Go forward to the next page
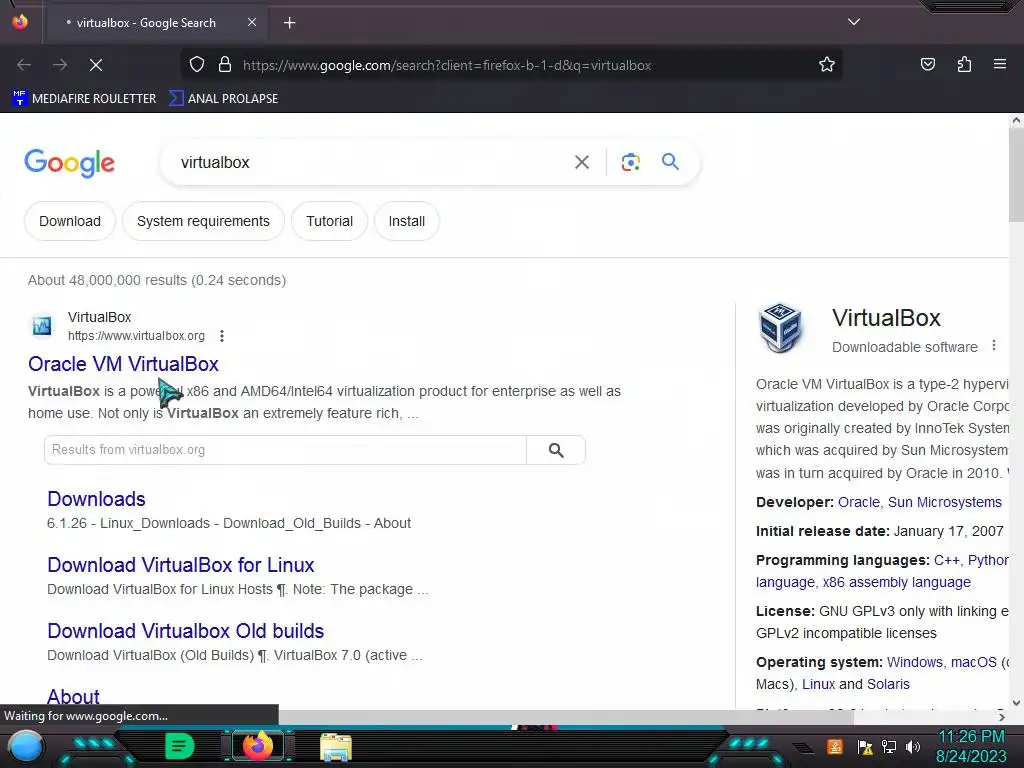The height and width of the screenshot is (768, 1024). pyautogui.click(x=60, y=65)
